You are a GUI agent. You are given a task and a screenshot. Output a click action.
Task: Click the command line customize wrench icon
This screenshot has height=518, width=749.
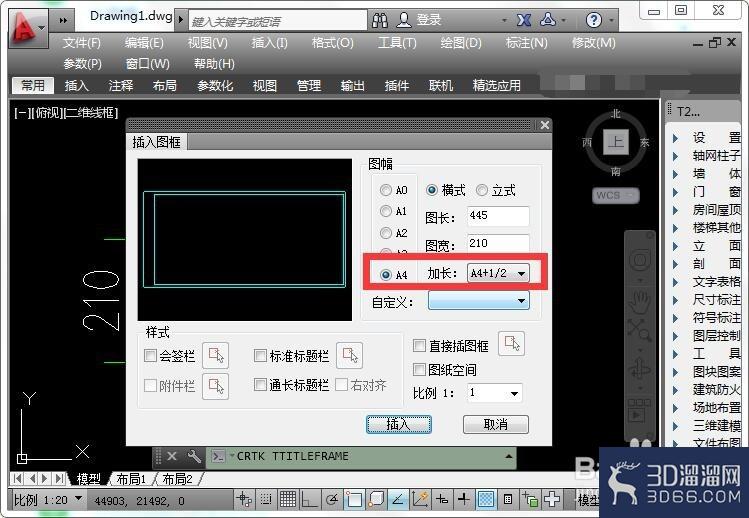click(x=193, y=456)
